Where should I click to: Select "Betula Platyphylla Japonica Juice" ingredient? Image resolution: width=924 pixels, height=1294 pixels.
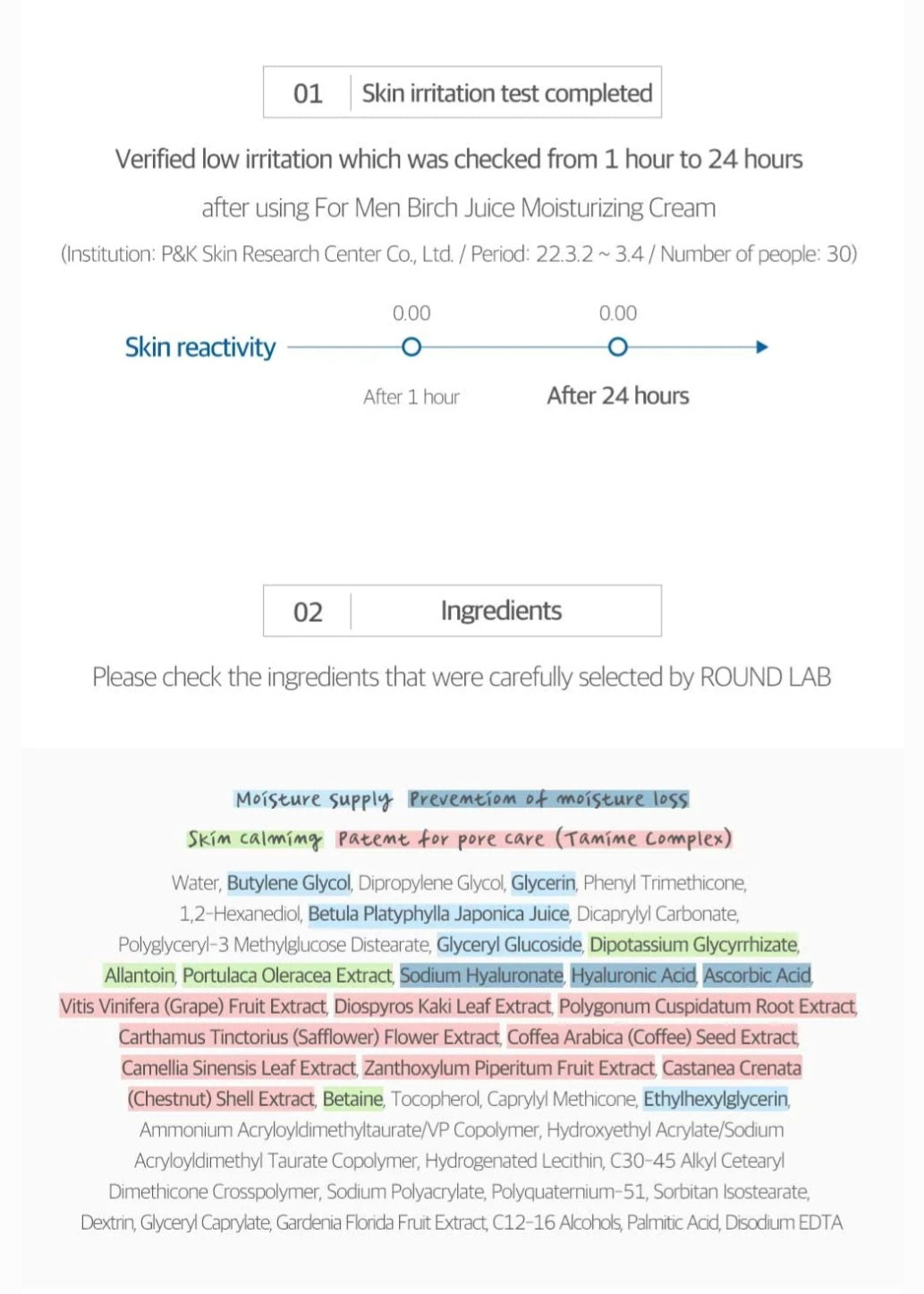(x=438, y=914)
